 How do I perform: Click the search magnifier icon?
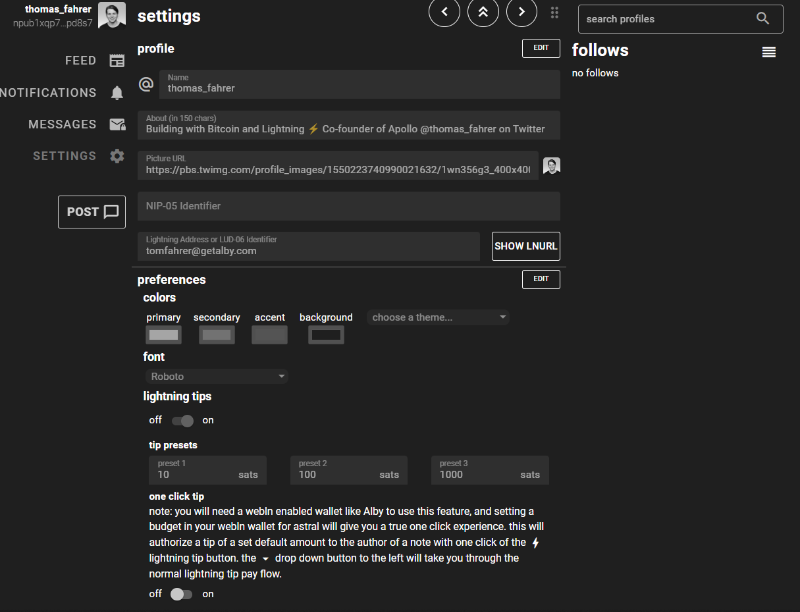coord(763,18)
